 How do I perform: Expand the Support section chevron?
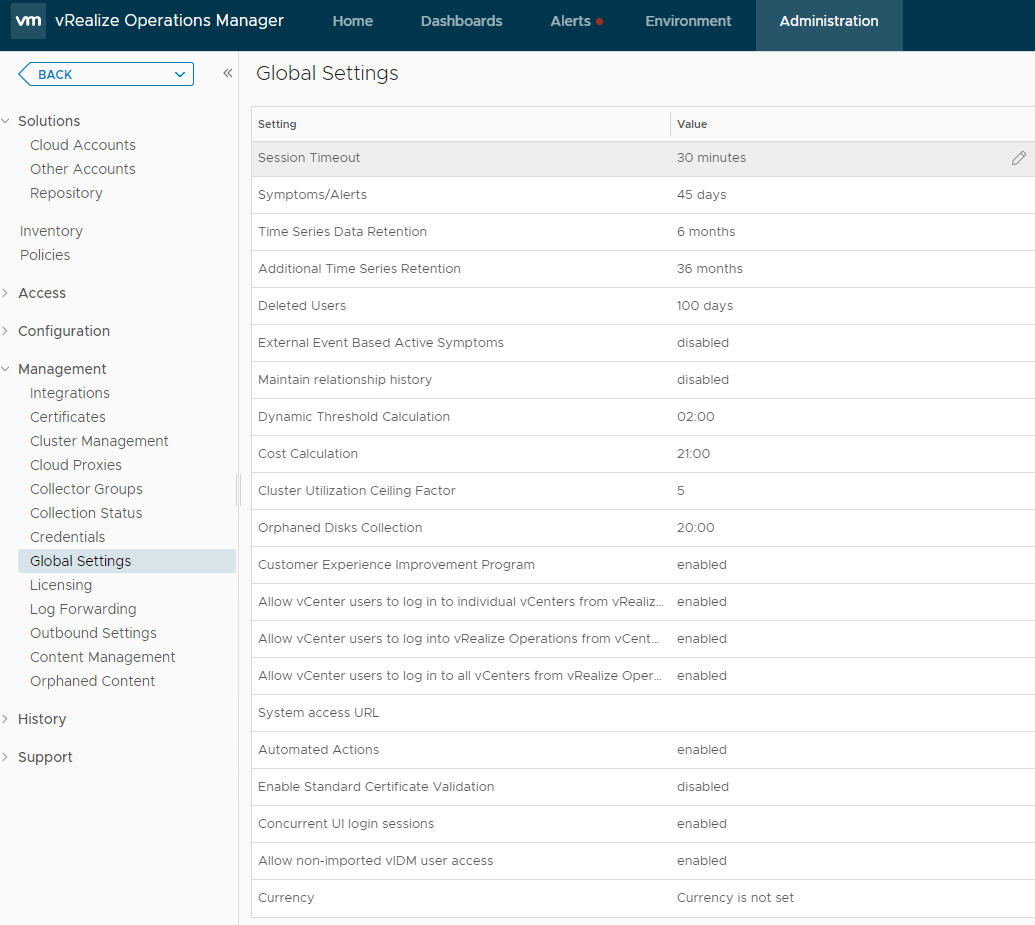(5, 757)
